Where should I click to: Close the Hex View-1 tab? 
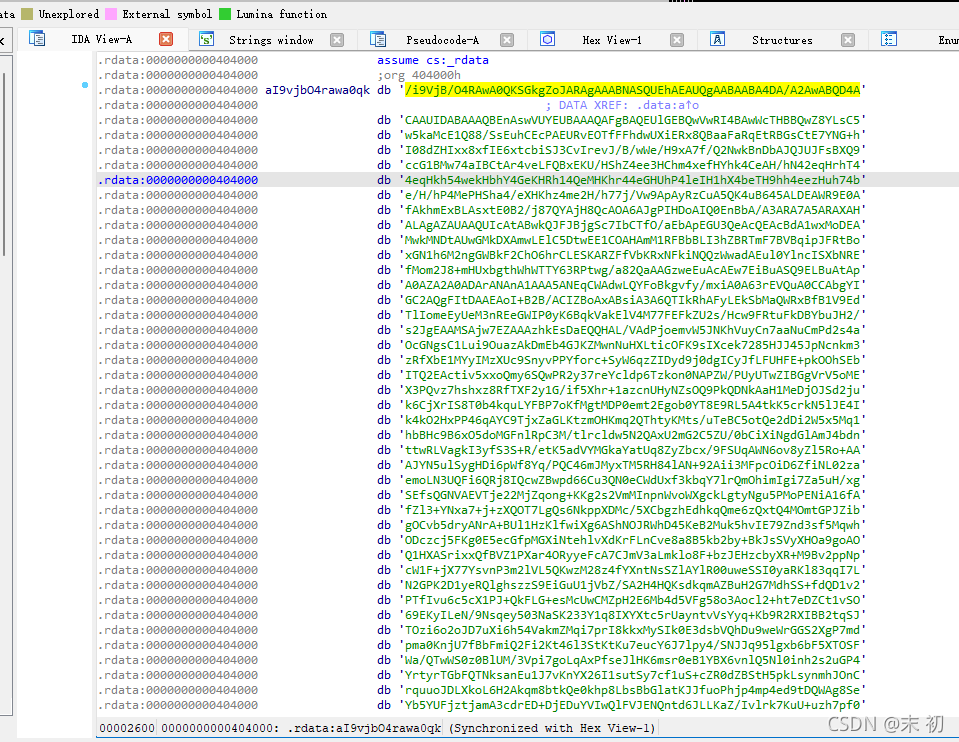pos(678,40)
